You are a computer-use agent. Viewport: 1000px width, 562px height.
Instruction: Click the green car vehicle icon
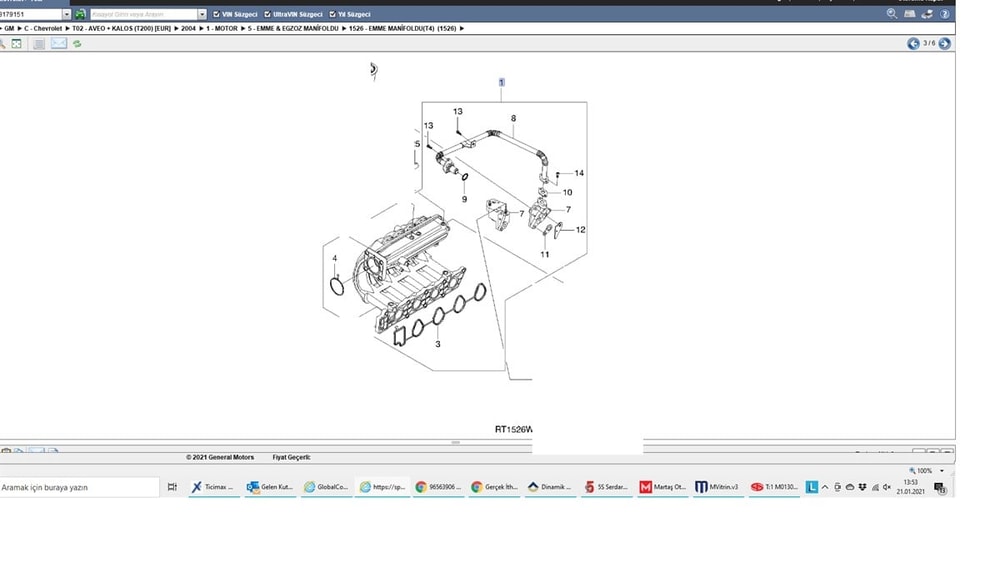(x=80, y=14)
